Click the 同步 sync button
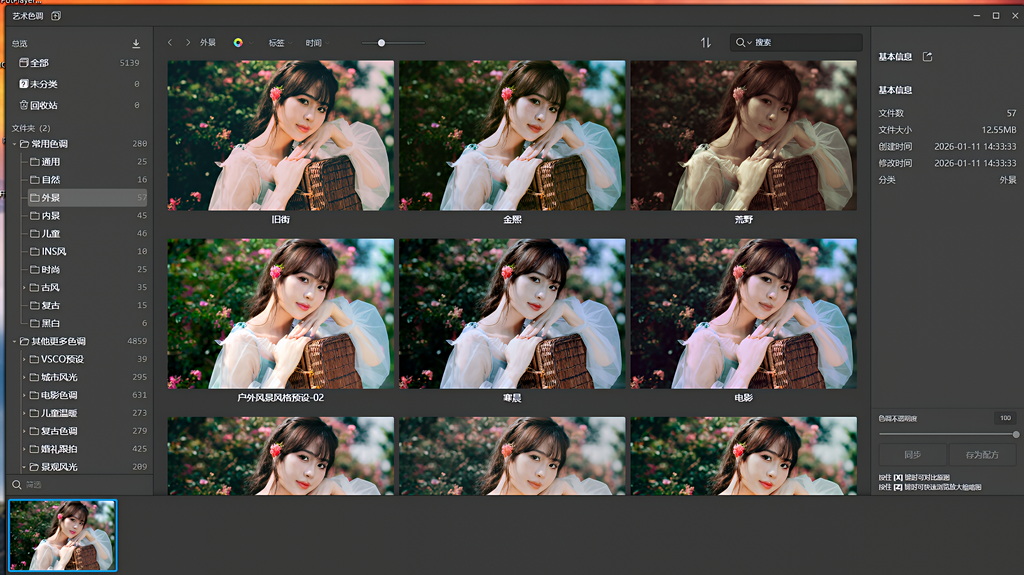The width and height of the screenshot is (1024, 575). click(912, 454)
